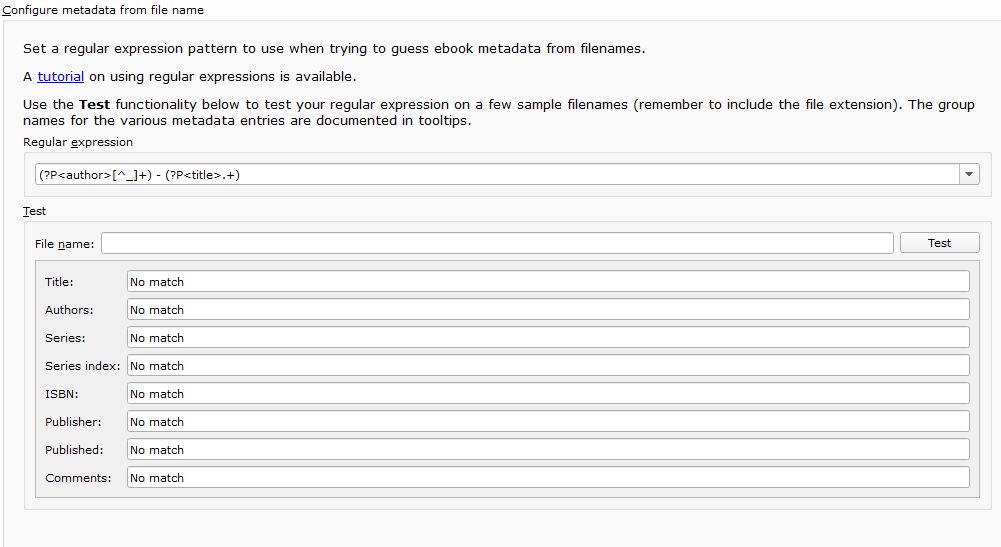Select the Title result field
The image size is (1001, 547).
[548, 282]
